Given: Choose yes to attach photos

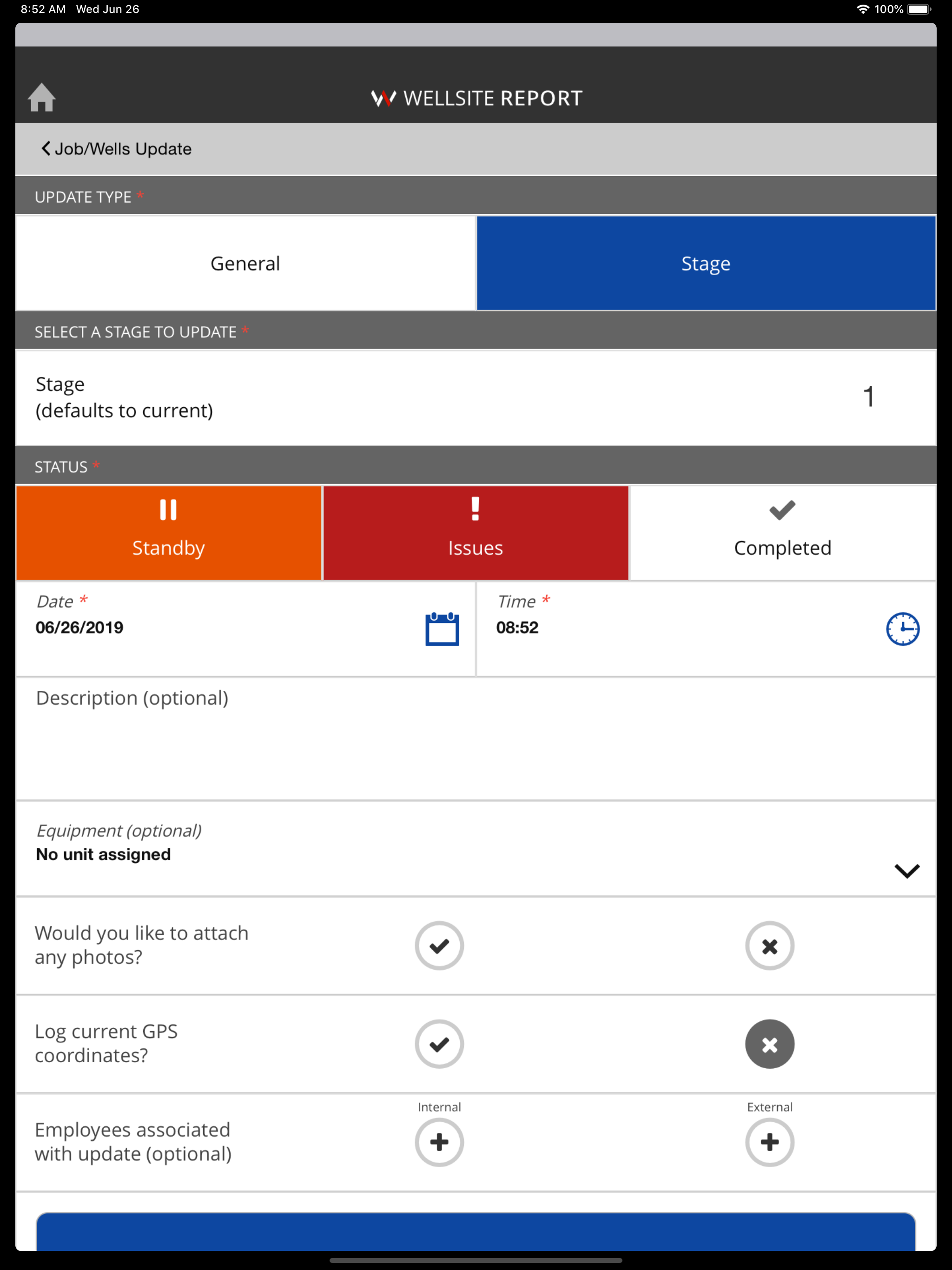Looking at the screenshot, I should click(439, 946).
